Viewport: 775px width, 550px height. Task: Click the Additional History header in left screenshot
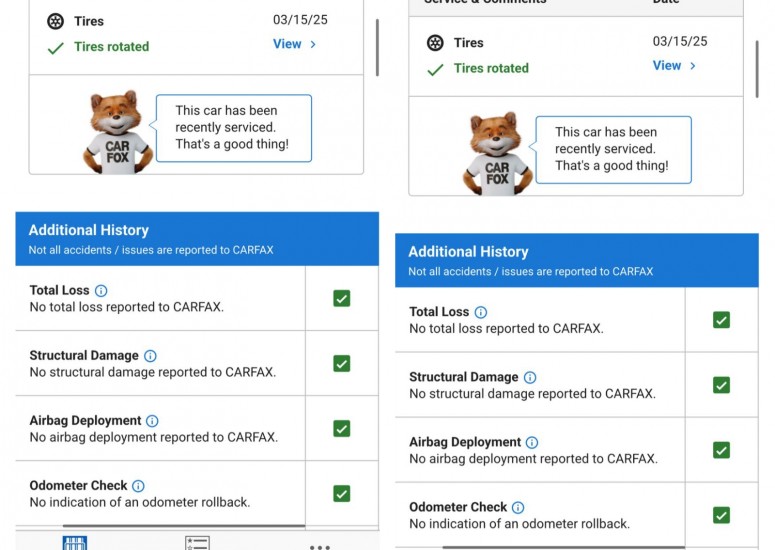coord(197,239)
